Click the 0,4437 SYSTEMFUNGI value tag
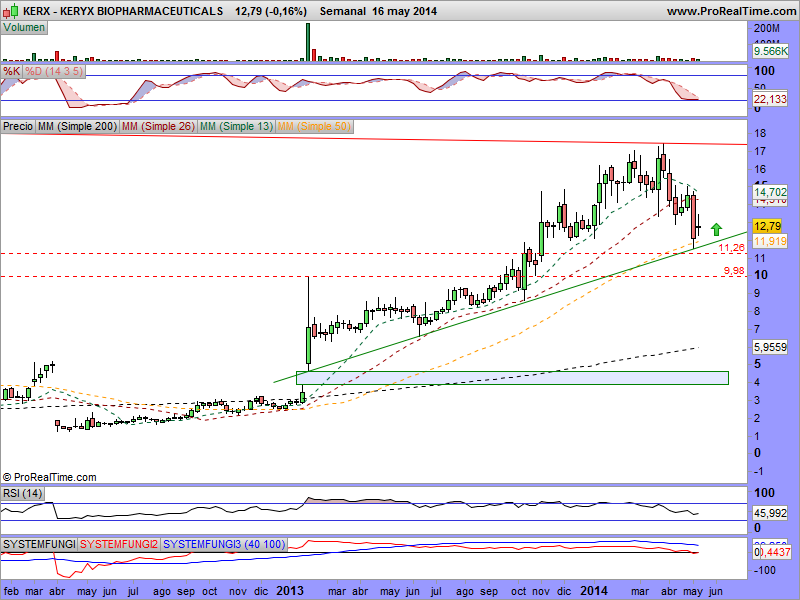 click(x=772, y=552)
